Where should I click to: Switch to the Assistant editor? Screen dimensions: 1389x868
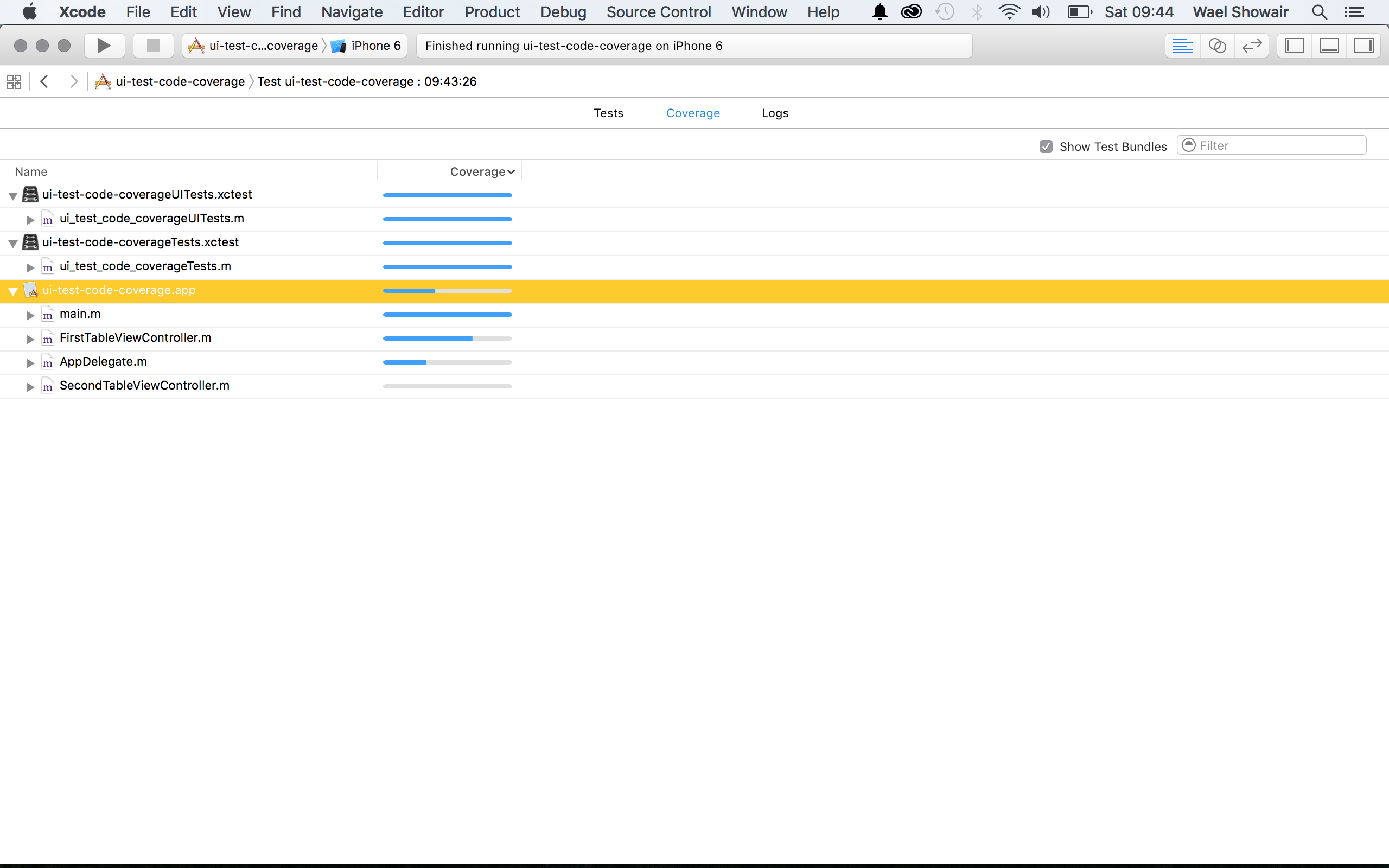(x=1217, y=46)
